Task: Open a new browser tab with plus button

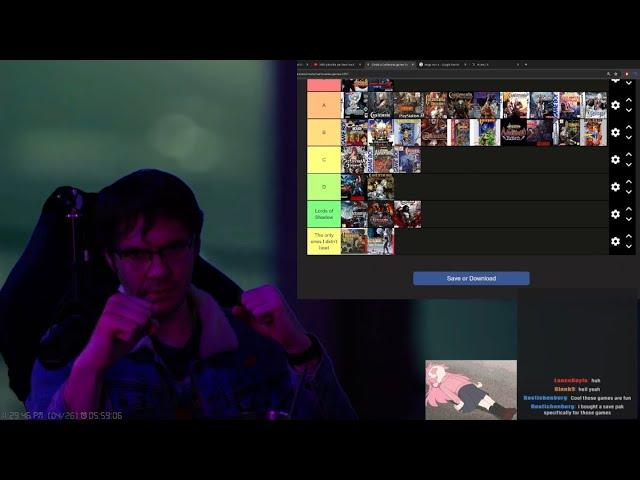Action: (526, 64)
